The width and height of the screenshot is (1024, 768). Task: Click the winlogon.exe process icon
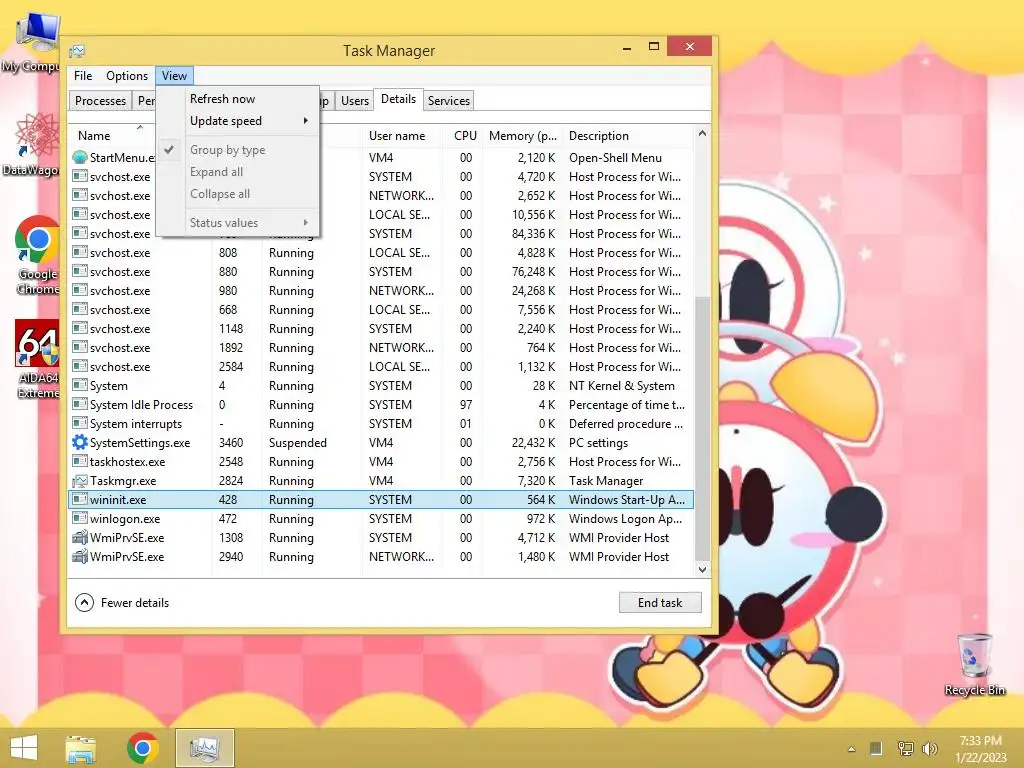pyautogui.click(x=80, y=519)
